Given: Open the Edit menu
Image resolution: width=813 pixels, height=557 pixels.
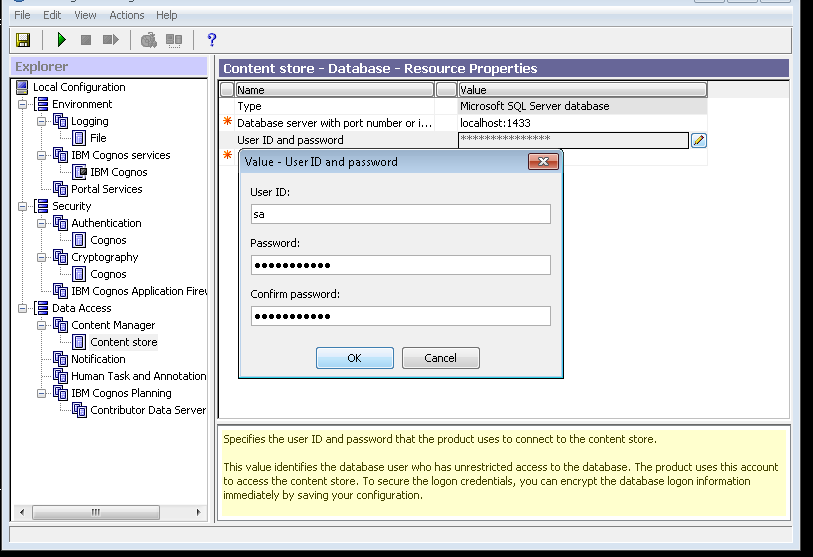Looking at the screenshot, I should pos(52,15).
